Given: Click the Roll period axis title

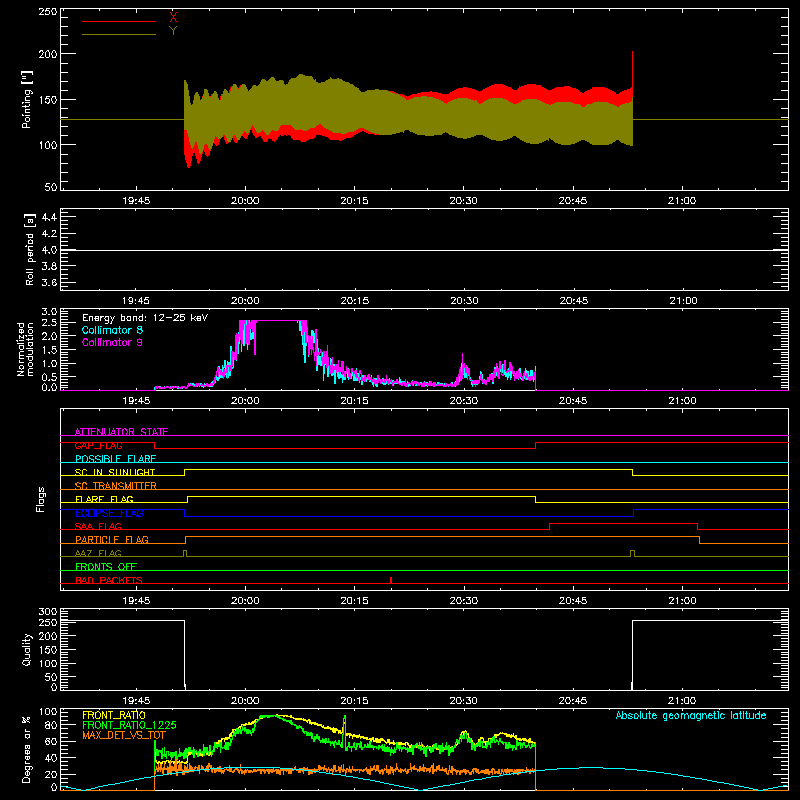Looking at the screenshot, I should click(x=30, y=249).
